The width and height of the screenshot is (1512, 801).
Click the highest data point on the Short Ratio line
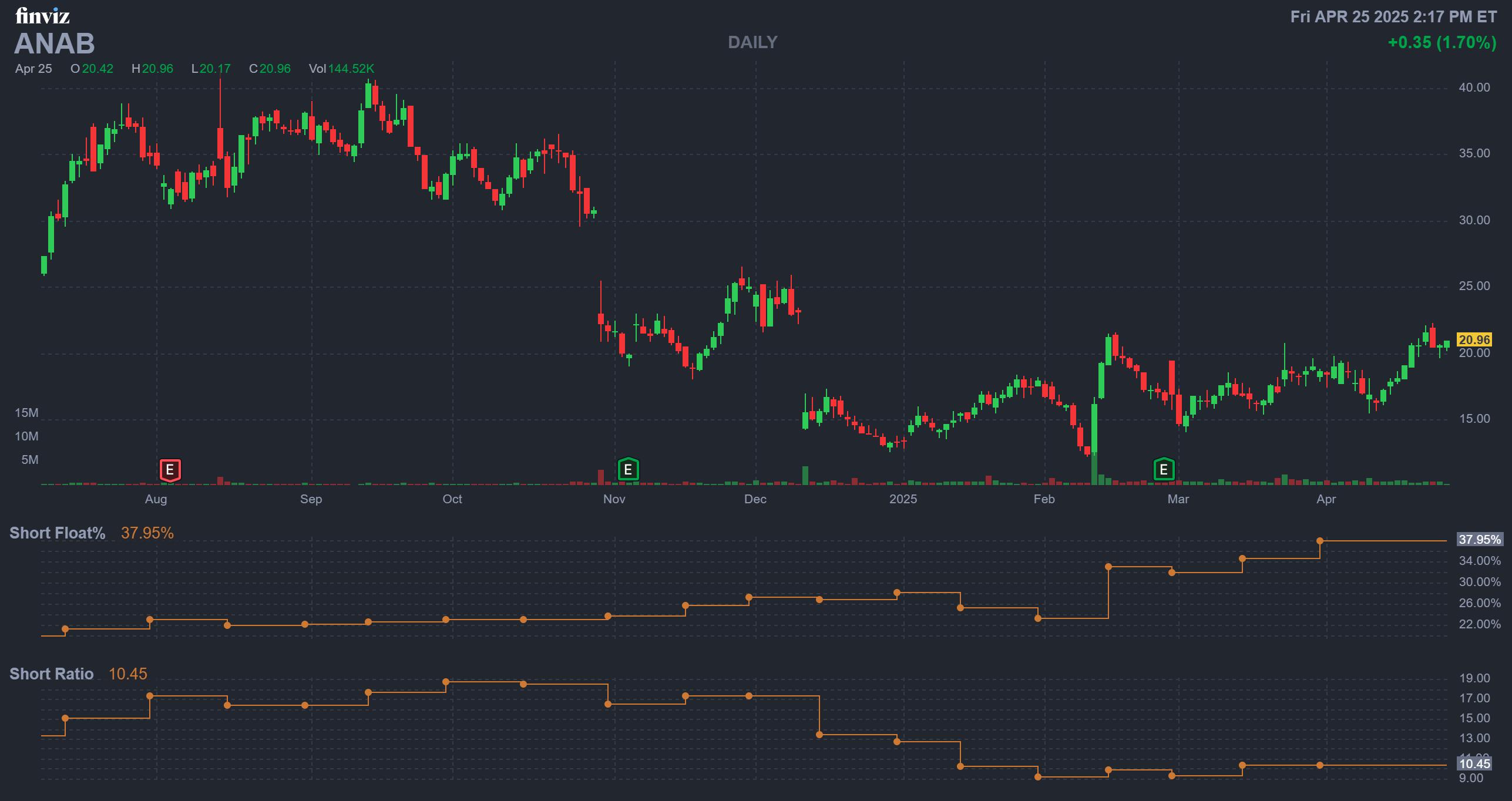click(x=446, y=682)
